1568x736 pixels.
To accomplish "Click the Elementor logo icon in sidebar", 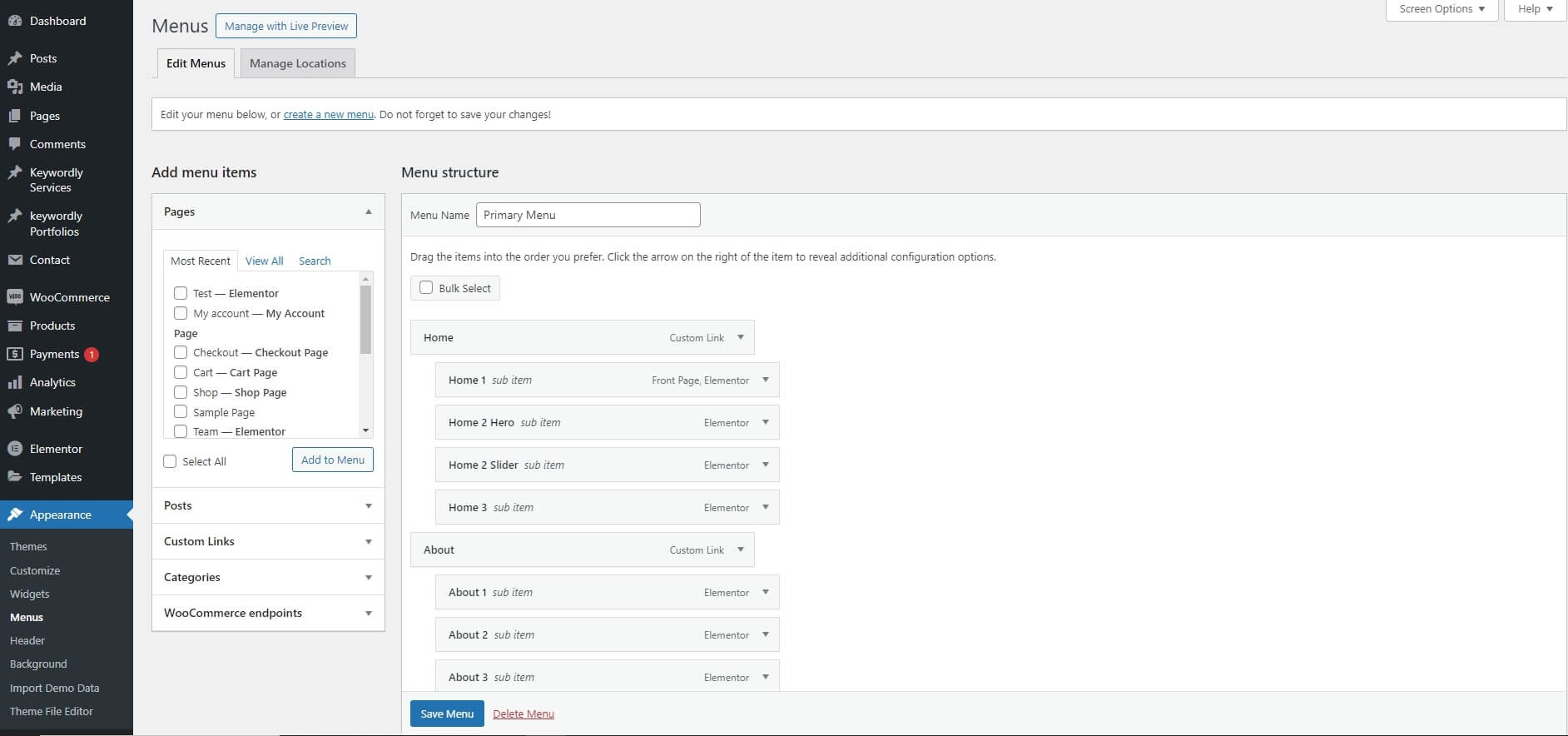I will point(15,449).
